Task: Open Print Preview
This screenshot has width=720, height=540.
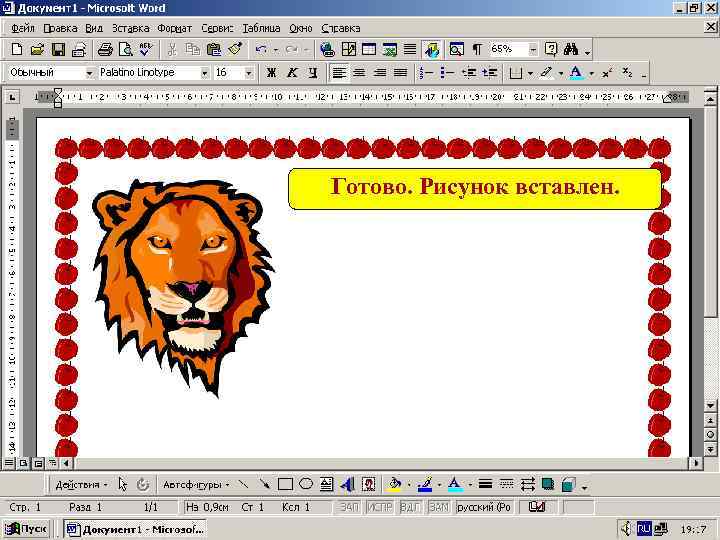Action: (x=125, y=49)
